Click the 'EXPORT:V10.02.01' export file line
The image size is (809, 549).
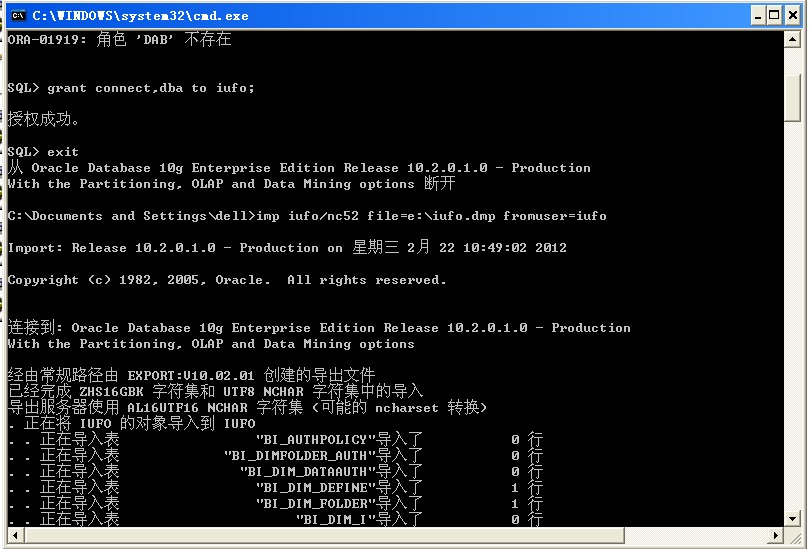[x=191, y=375]
